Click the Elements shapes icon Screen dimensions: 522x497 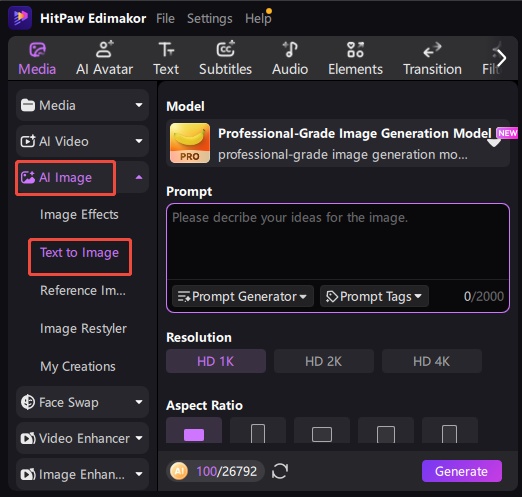click(355, 50)
